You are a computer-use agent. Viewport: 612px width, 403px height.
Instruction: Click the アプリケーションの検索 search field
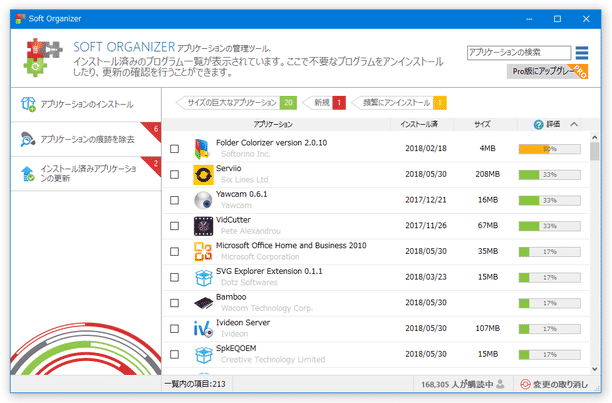[x=519, y=52]
